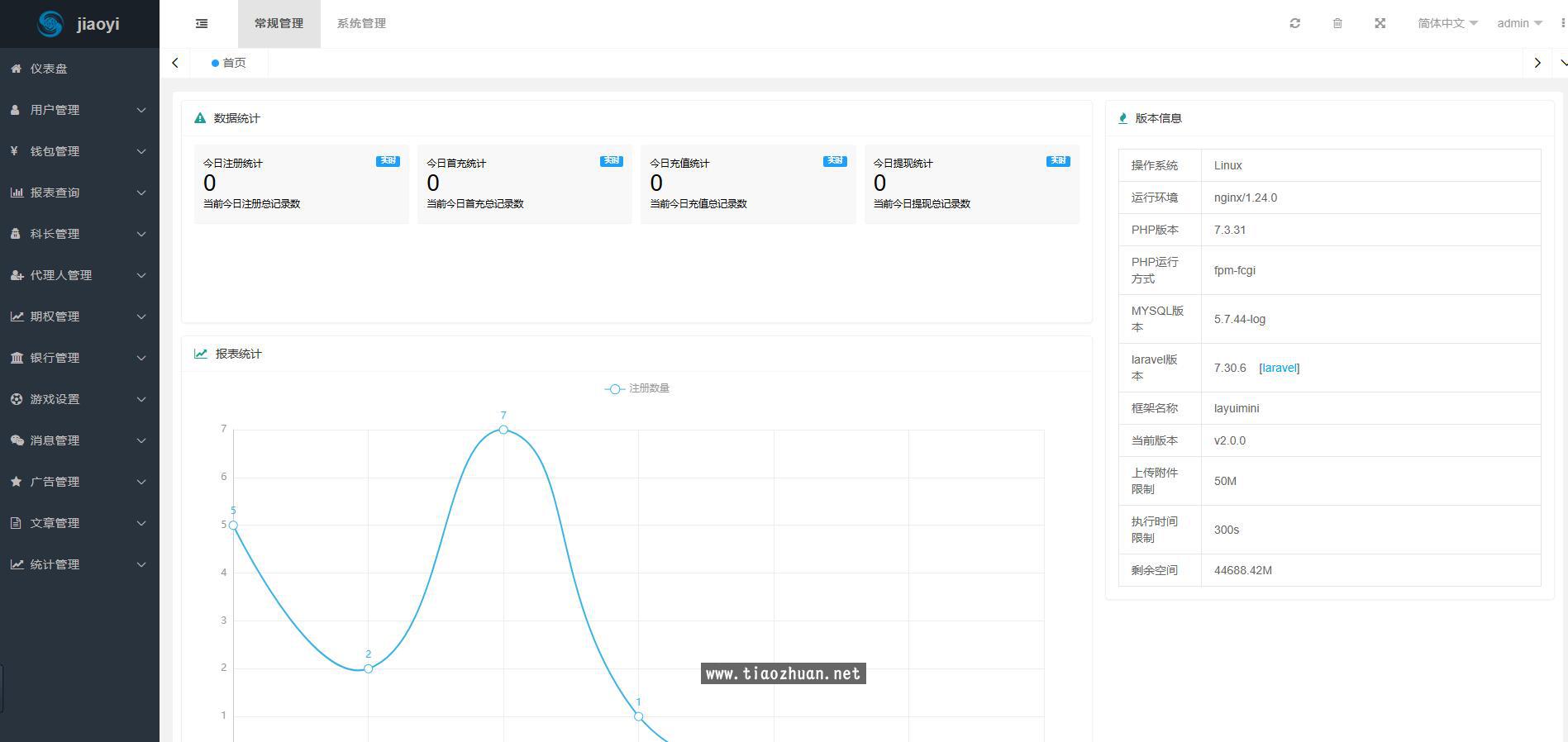
Task: Click the 今日注册统计 statistics card
Action: click(301, 183)
